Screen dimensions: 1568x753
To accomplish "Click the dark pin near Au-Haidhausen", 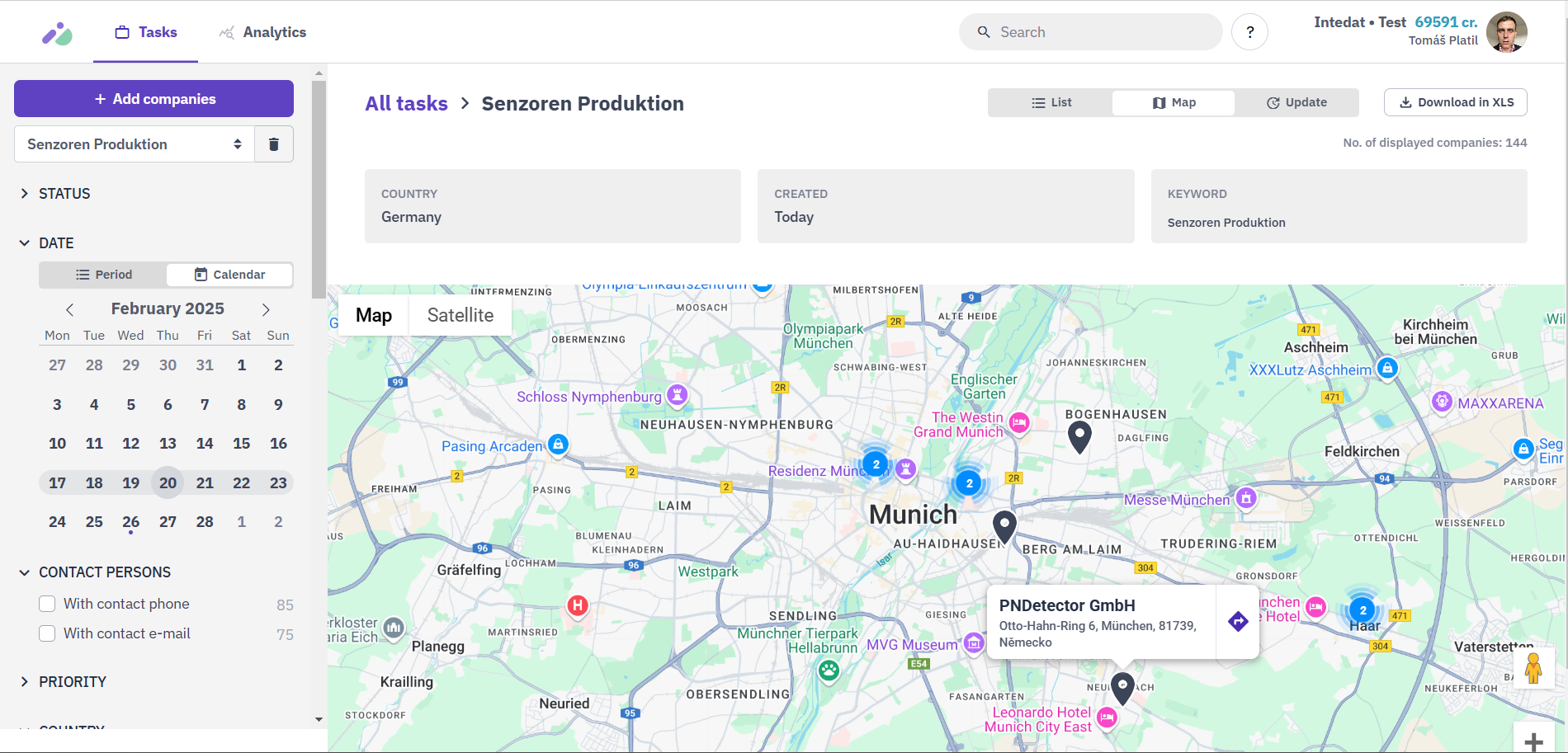I will click(x=1004, y=526).
